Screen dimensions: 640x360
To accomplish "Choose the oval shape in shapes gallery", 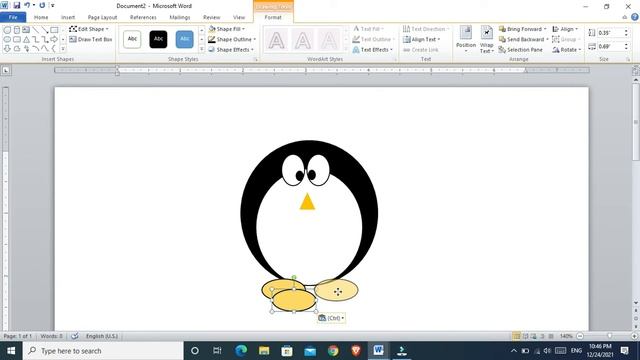I will click(7, 40).
